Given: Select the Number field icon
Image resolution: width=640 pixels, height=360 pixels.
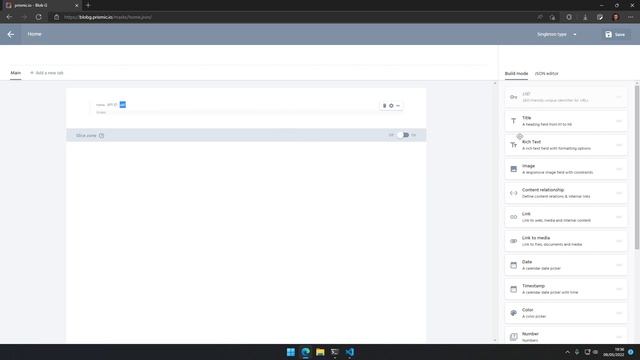Looking at the screenshot, I should coord(513,337).
